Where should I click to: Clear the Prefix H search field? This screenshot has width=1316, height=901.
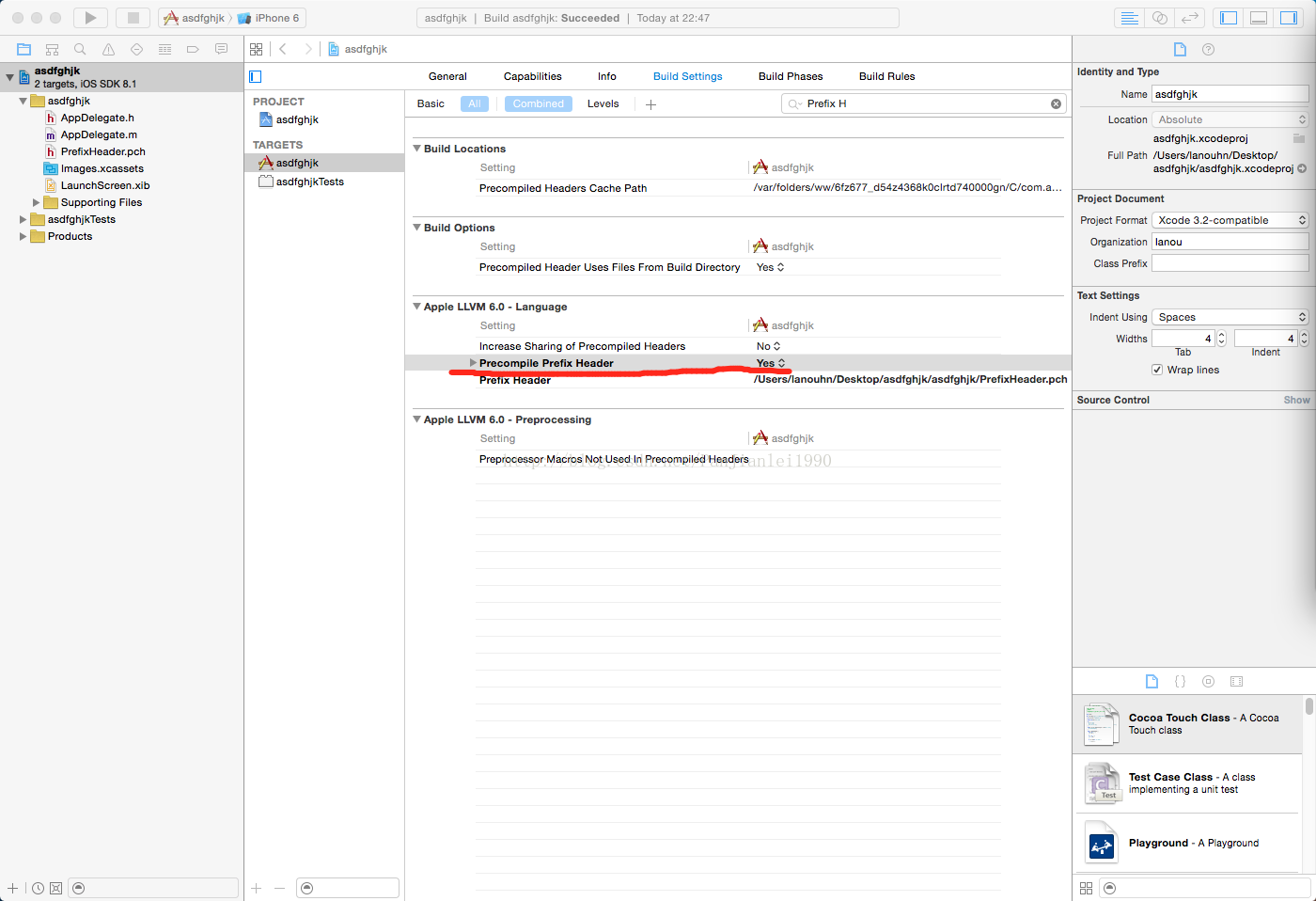tap(1056, 103)
